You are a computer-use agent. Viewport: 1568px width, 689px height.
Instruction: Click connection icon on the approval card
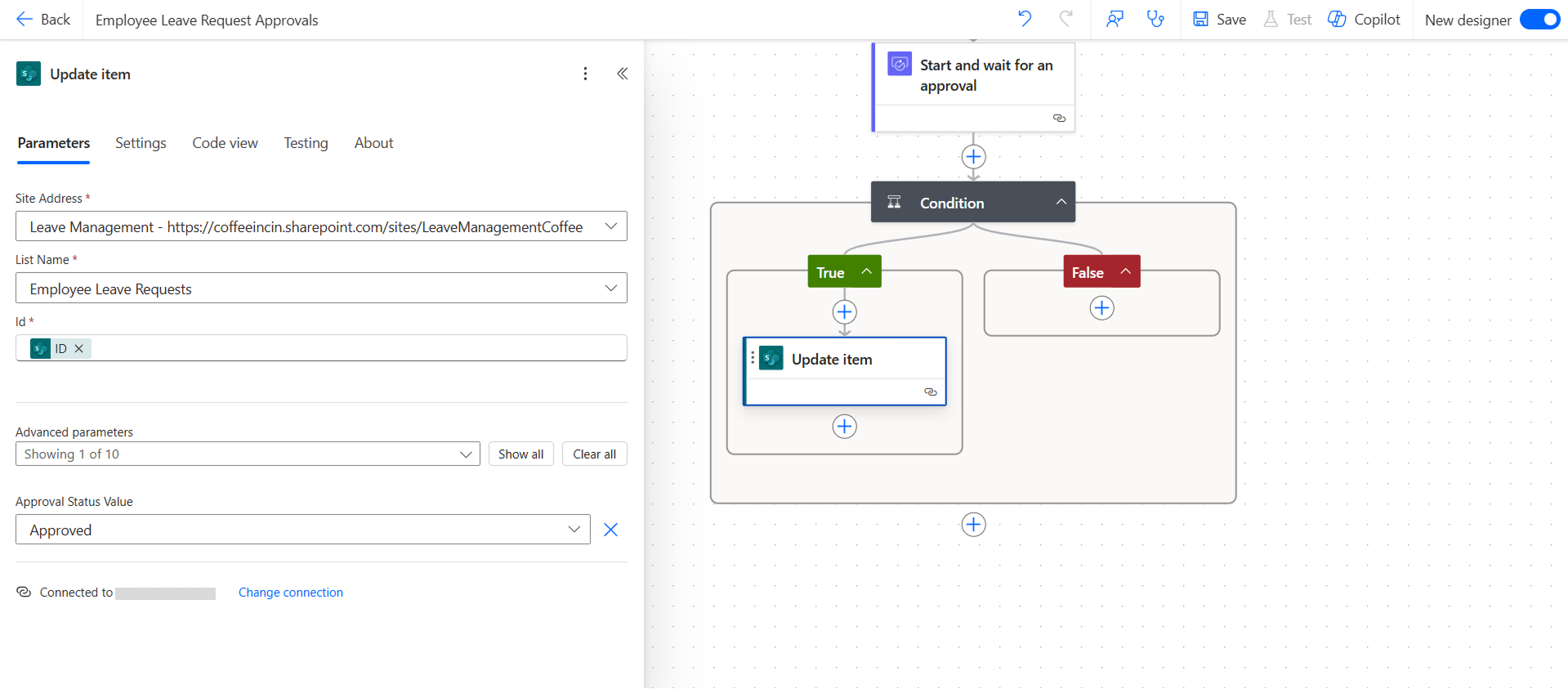(1059, 118)
